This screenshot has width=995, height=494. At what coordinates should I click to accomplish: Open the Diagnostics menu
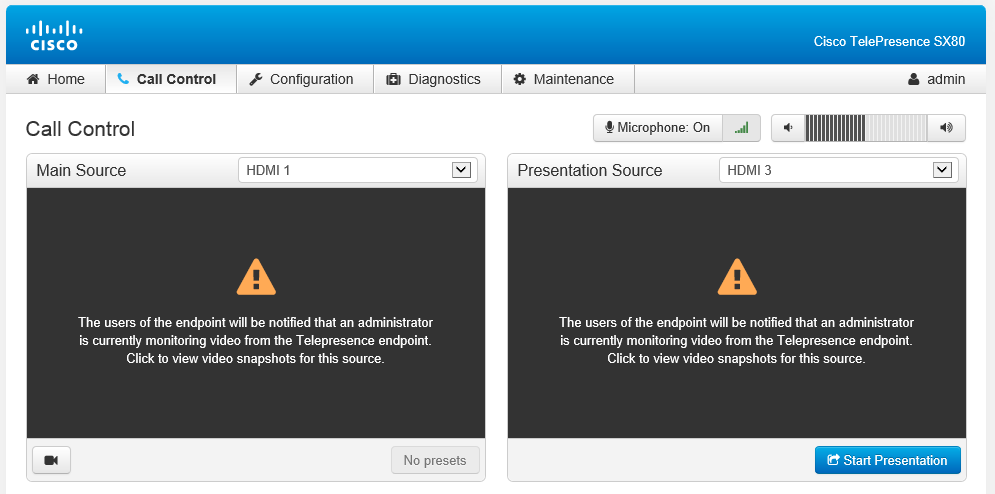pos(434,79)
